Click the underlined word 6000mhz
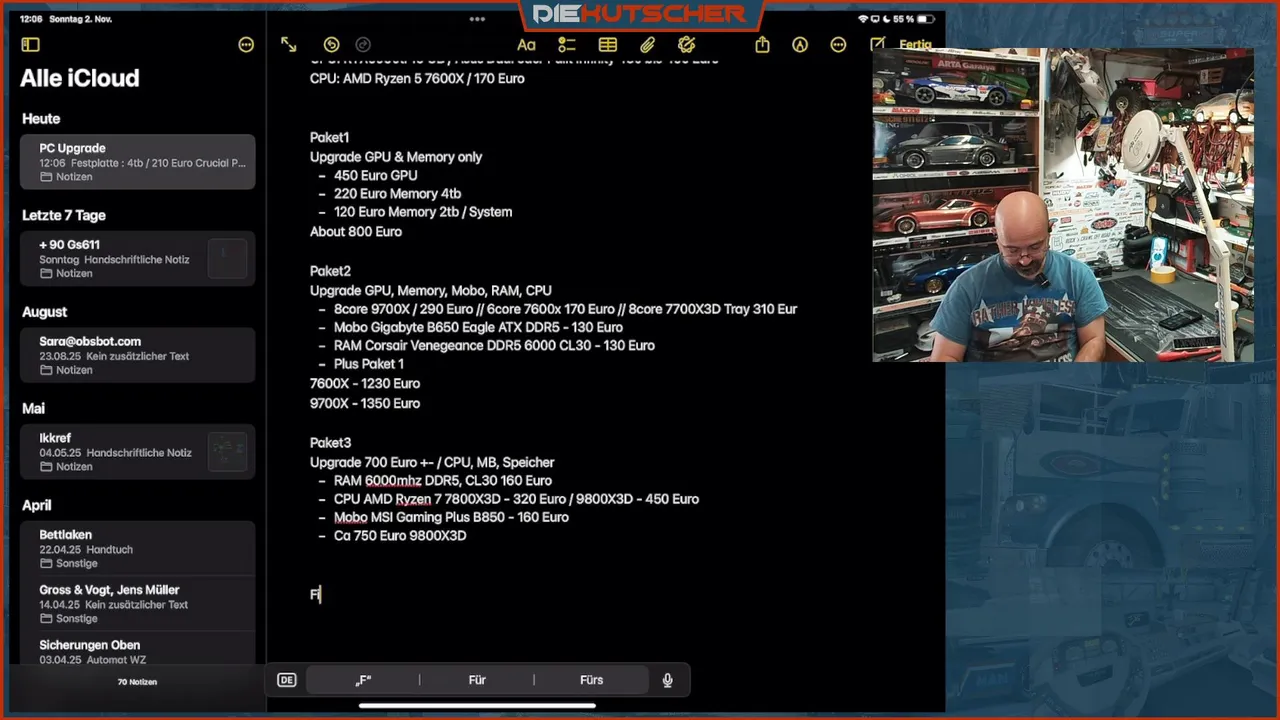 (x=393, y=481)
